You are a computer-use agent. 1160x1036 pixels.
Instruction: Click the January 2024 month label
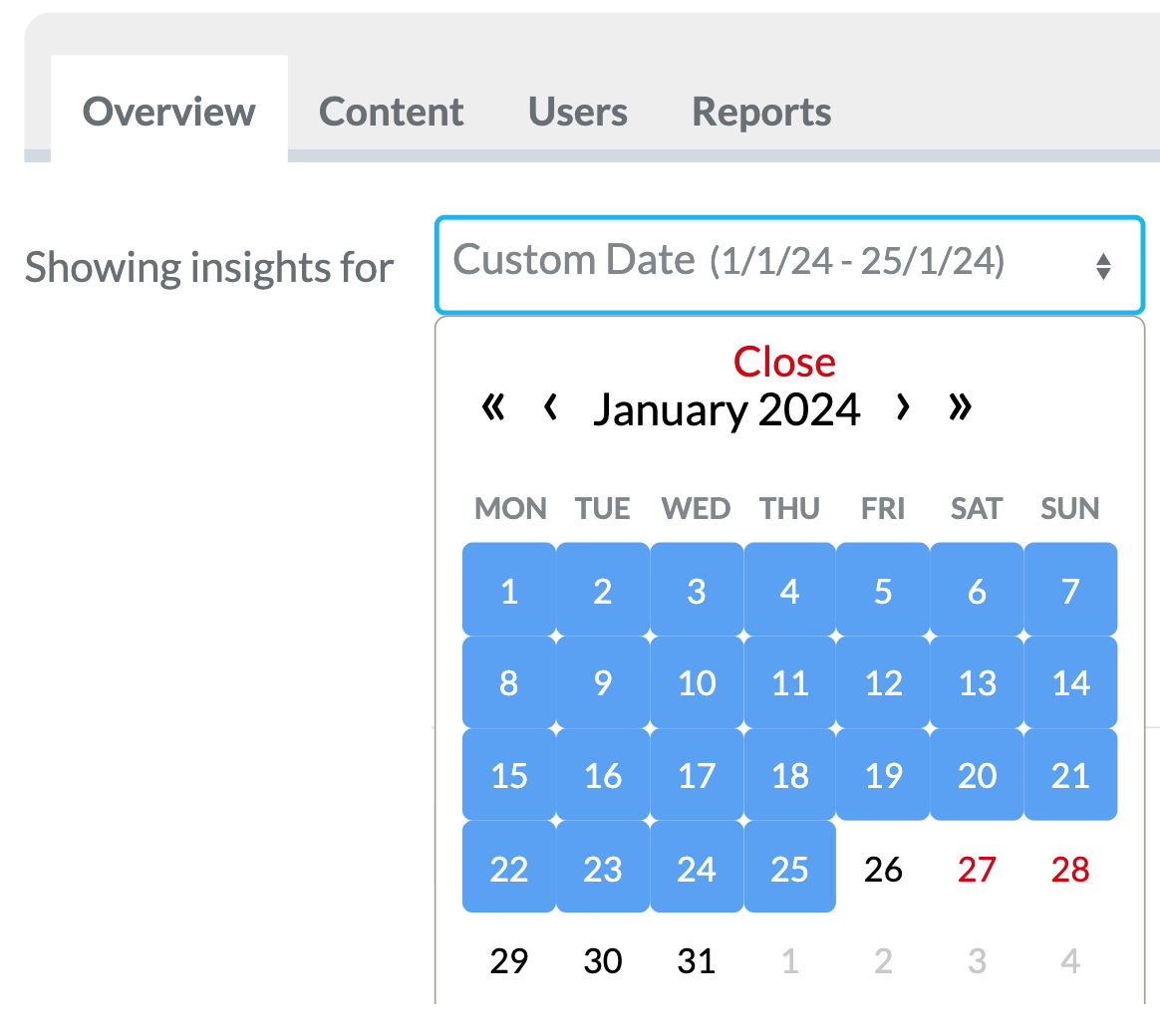[x=726, y=409]
